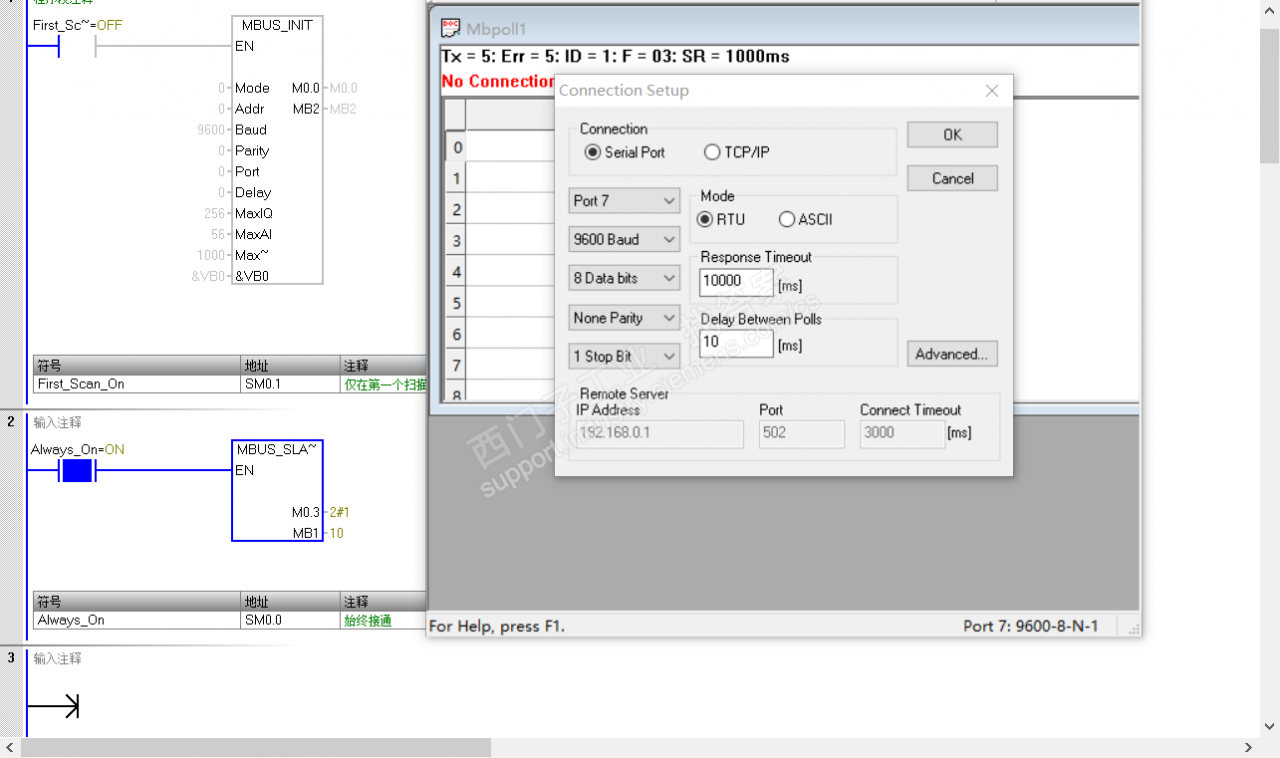Click the MaxIQ 256 parameter on MBUS_INIT
The height and width of the screenshot is (758, 1280).
click(215, 214)
